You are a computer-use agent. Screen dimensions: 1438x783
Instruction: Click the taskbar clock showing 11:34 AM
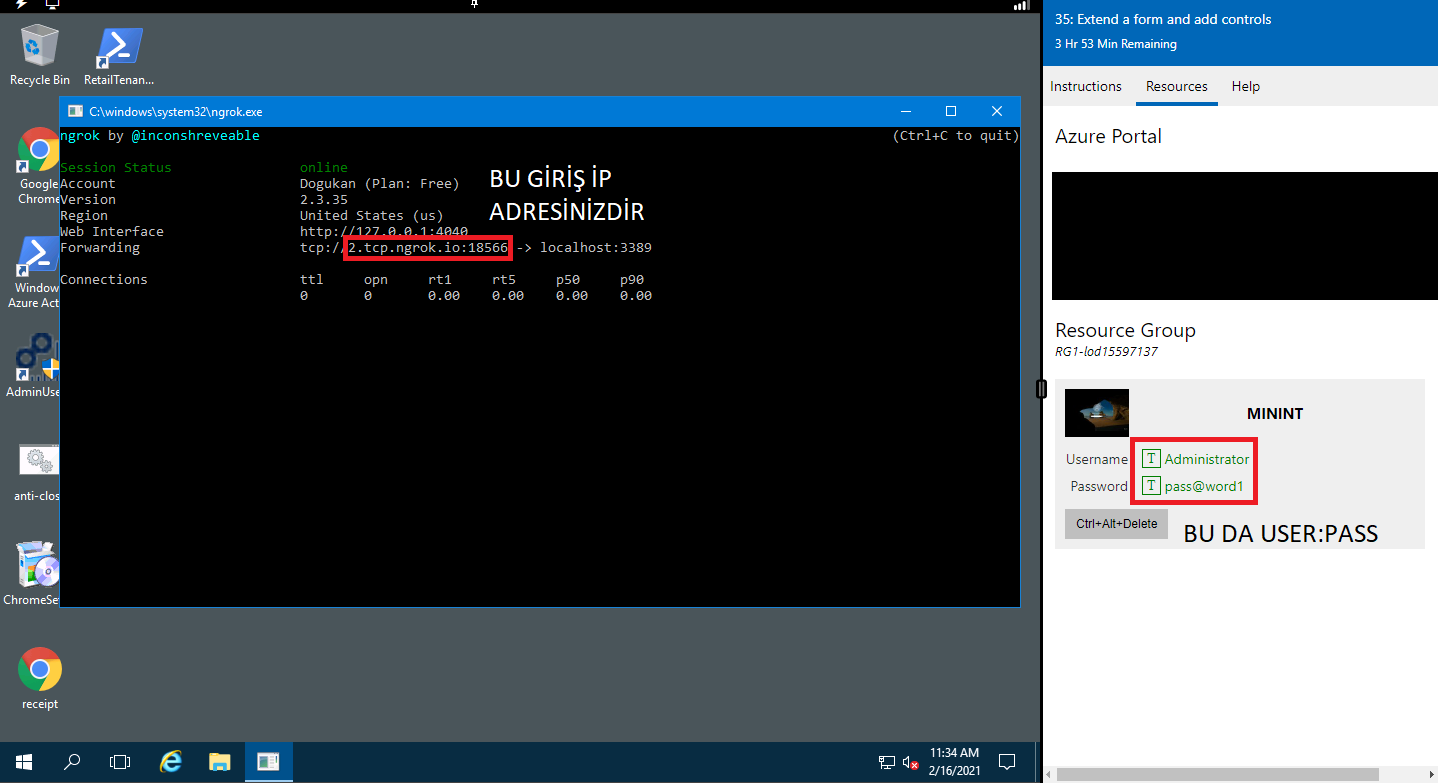[955, 762]
